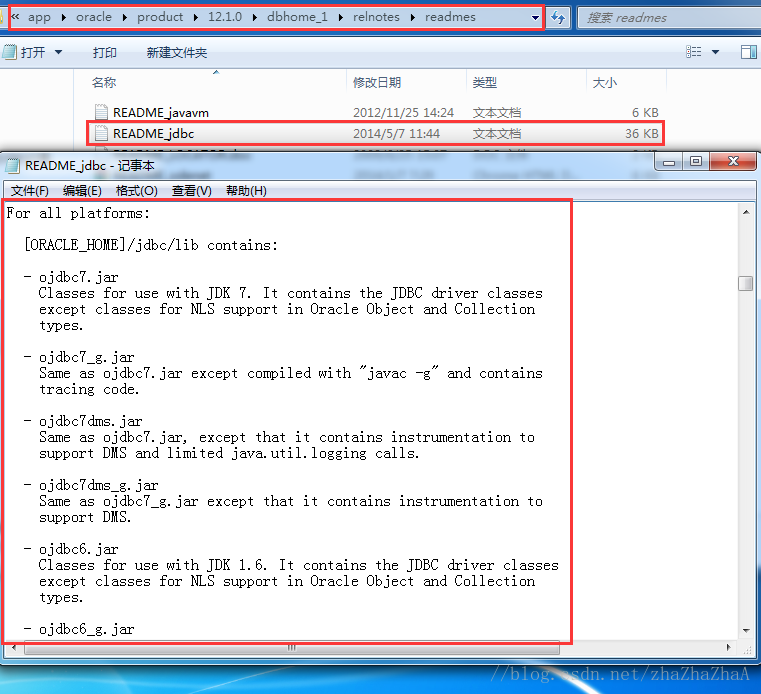
Task: Open the address bar history dropdown arrow
Action: 535,18
